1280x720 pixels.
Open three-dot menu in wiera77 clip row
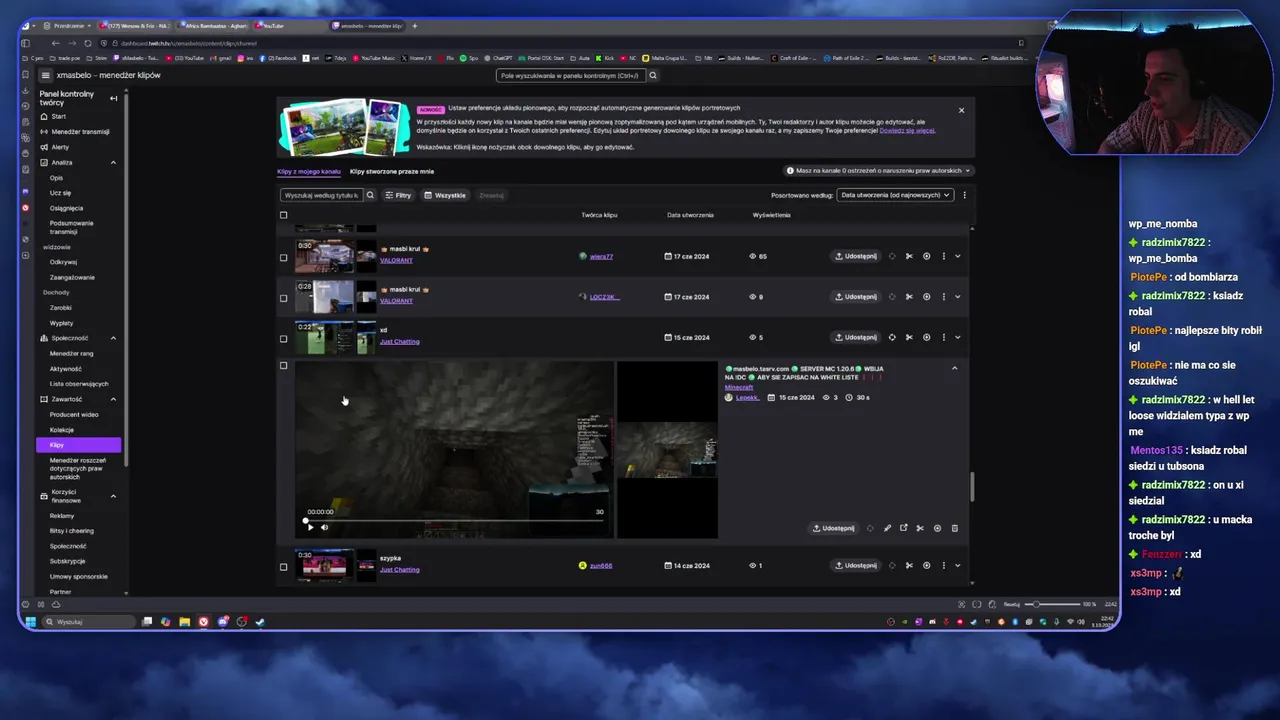[943, 256]
